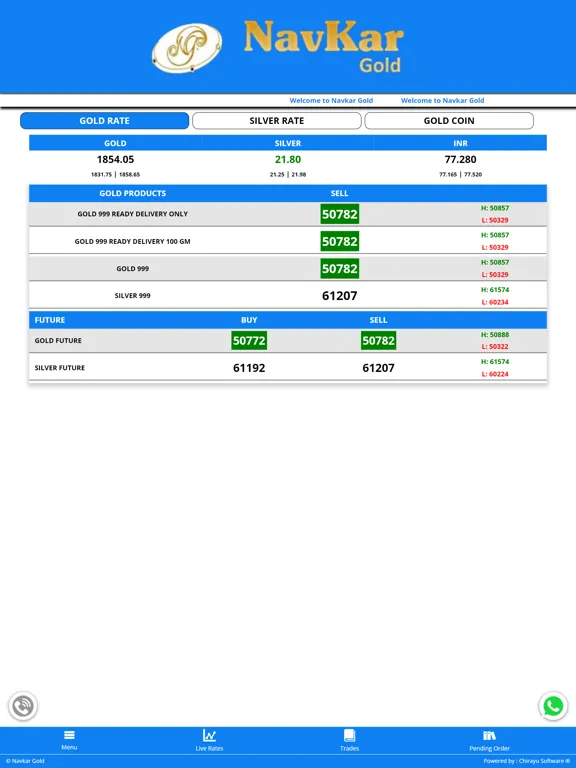The width and height of the screenshot is (576, 768).
Task: Click the GOLD spot rate 1854.05
Action: point(115,159)
